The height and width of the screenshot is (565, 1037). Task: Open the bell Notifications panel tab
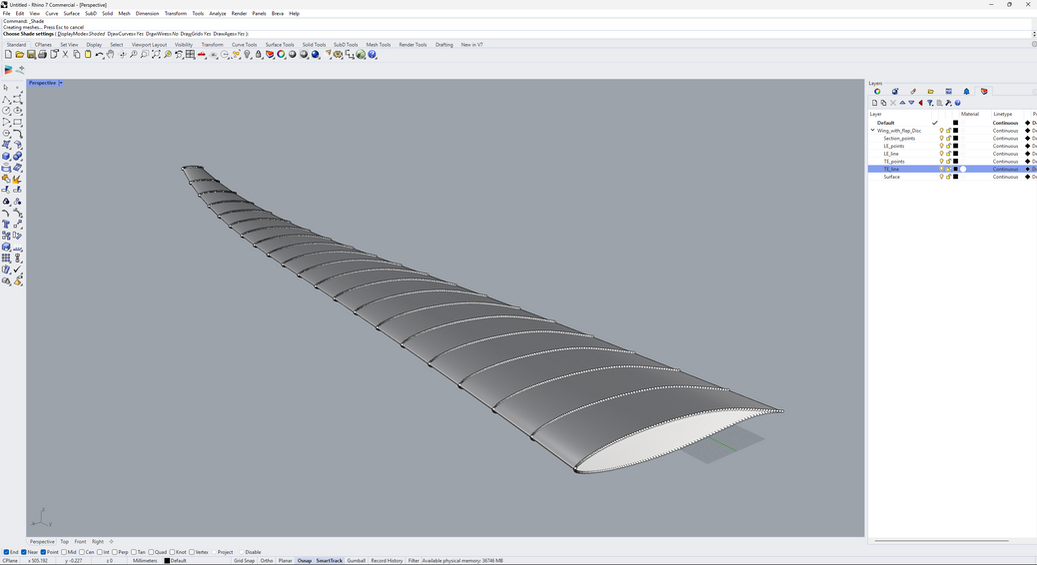pos(966,91)
